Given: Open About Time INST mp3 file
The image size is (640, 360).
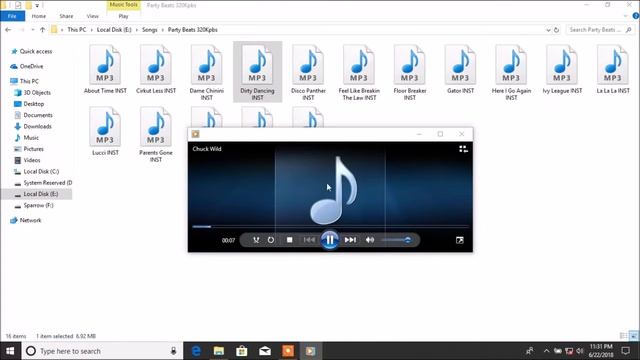Looking at the screenshot, I should point(105,69).
